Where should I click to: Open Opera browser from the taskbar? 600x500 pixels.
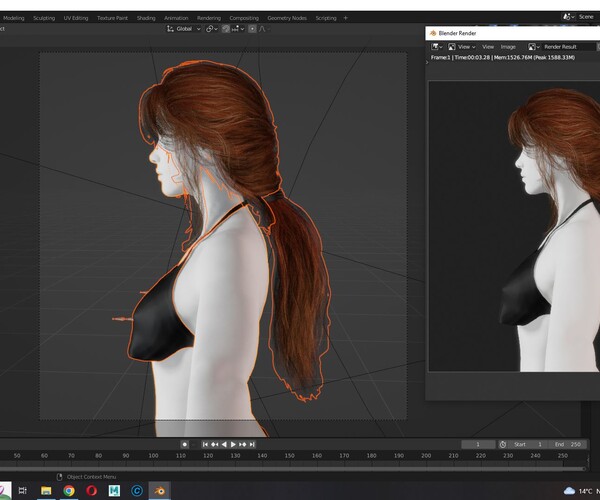(x=91, y=490)
